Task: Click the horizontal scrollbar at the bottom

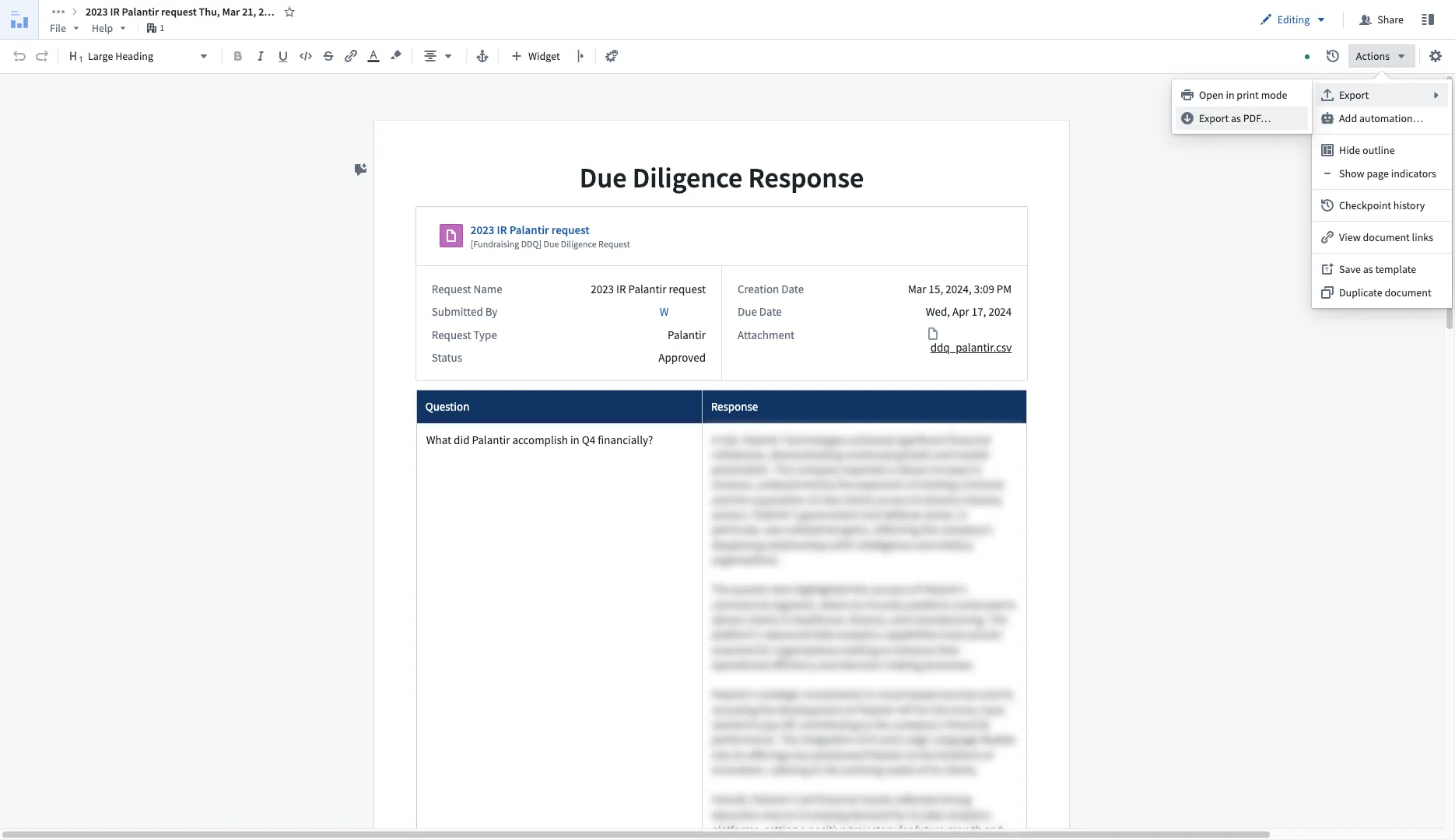Action: click(x=636, y=835)
